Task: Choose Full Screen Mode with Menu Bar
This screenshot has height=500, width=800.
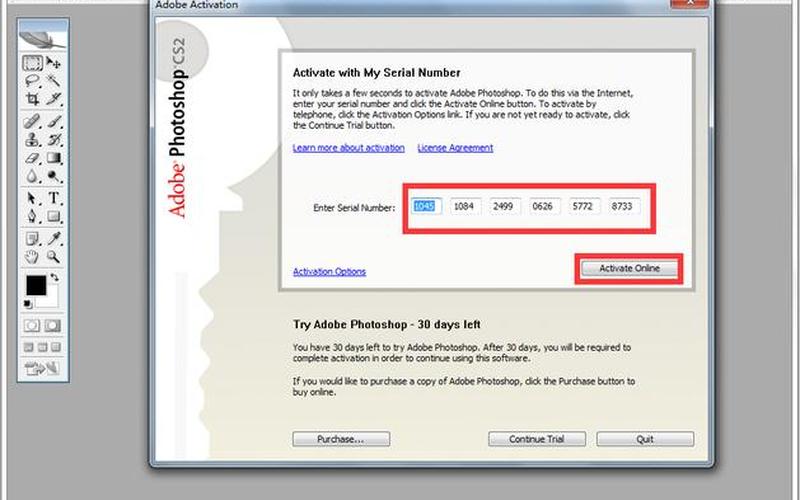Action: coord(42,347)
